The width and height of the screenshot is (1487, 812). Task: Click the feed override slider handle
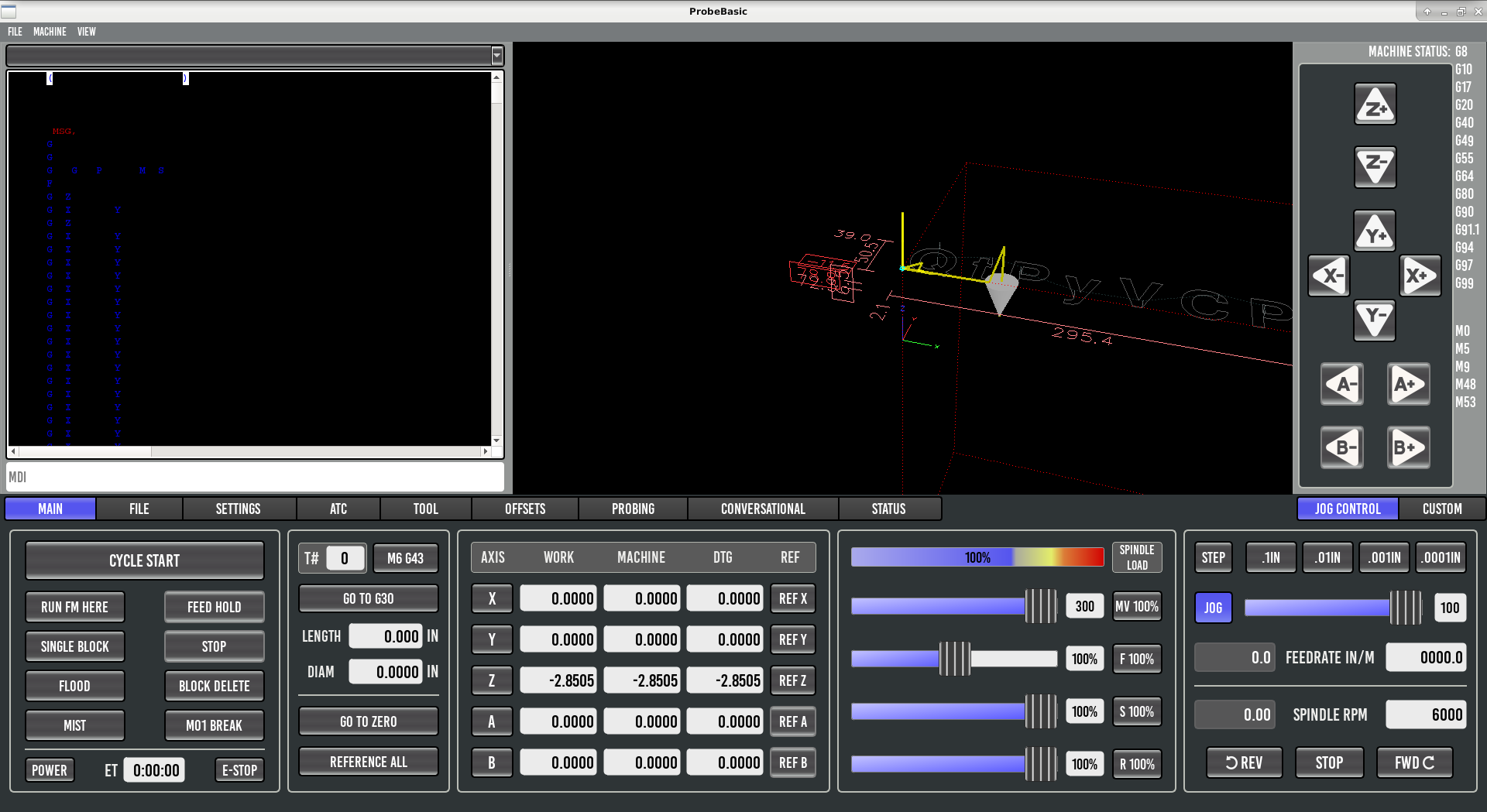pyautogui.click(x=955, y=659)
